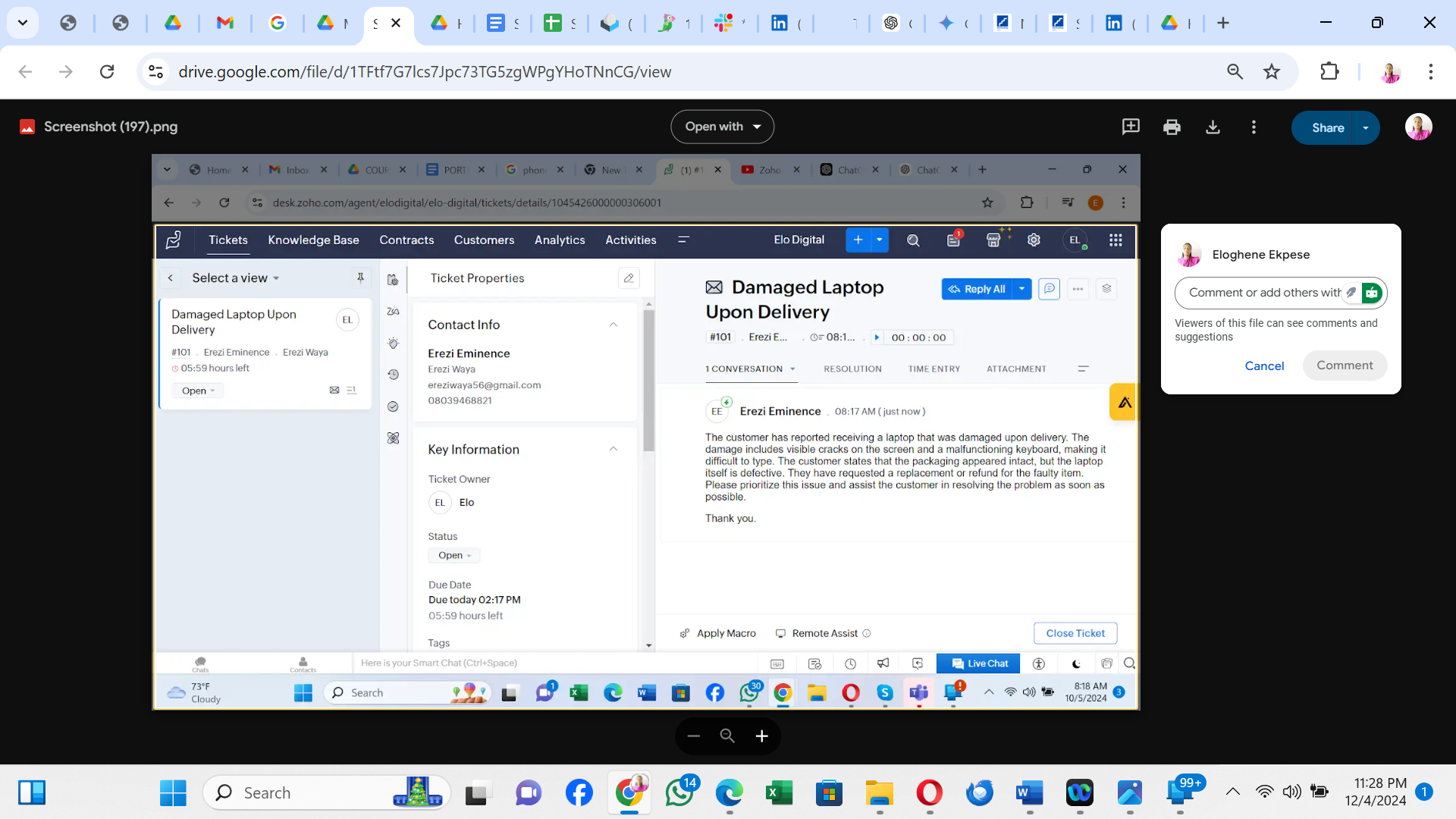Open the Widgets panel icon on taskbar
The height and width of the screenshot is (819, 1456).
click(32, 793)
